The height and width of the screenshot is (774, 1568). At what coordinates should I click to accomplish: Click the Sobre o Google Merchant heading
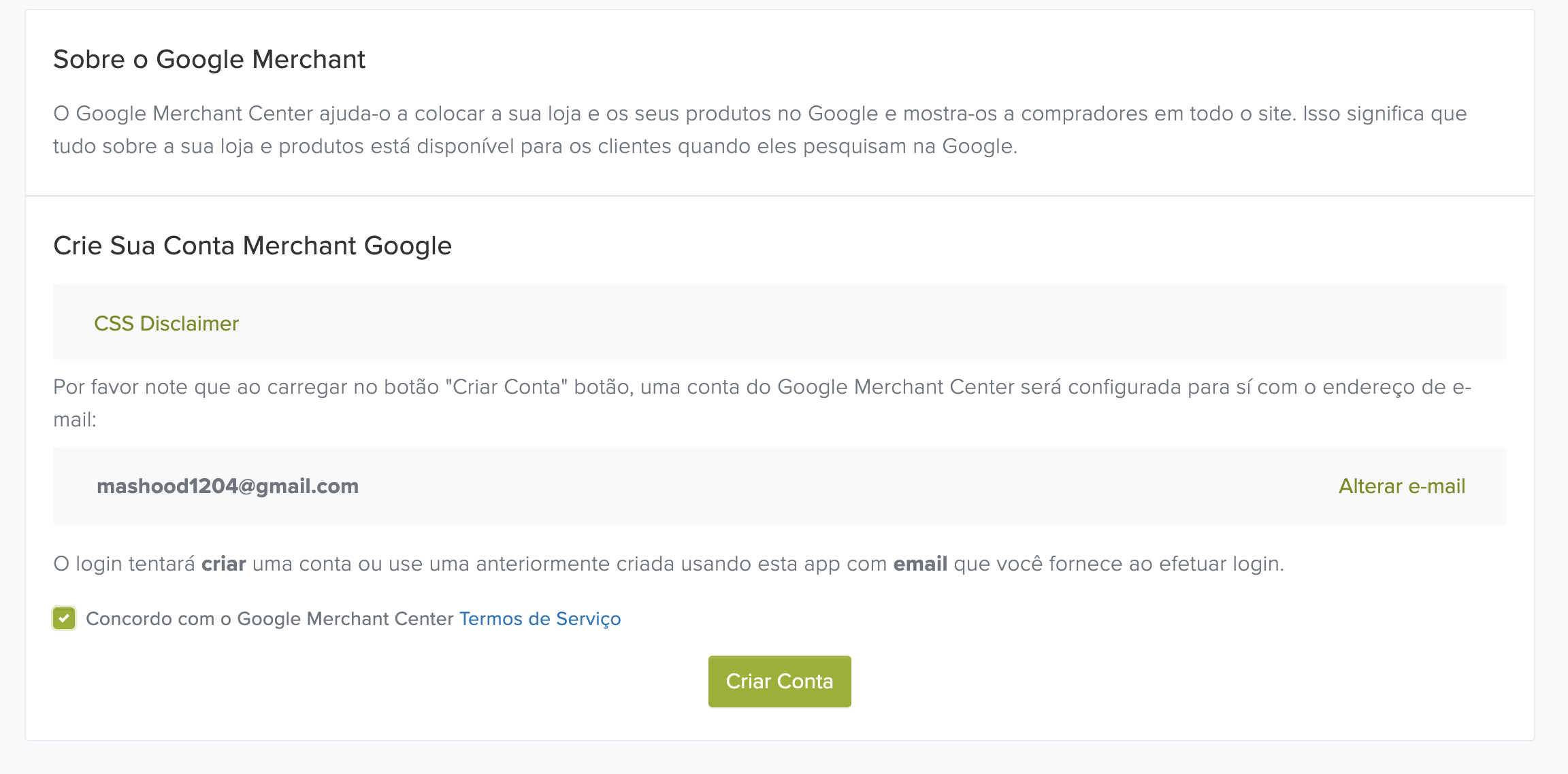click(209, 59)
